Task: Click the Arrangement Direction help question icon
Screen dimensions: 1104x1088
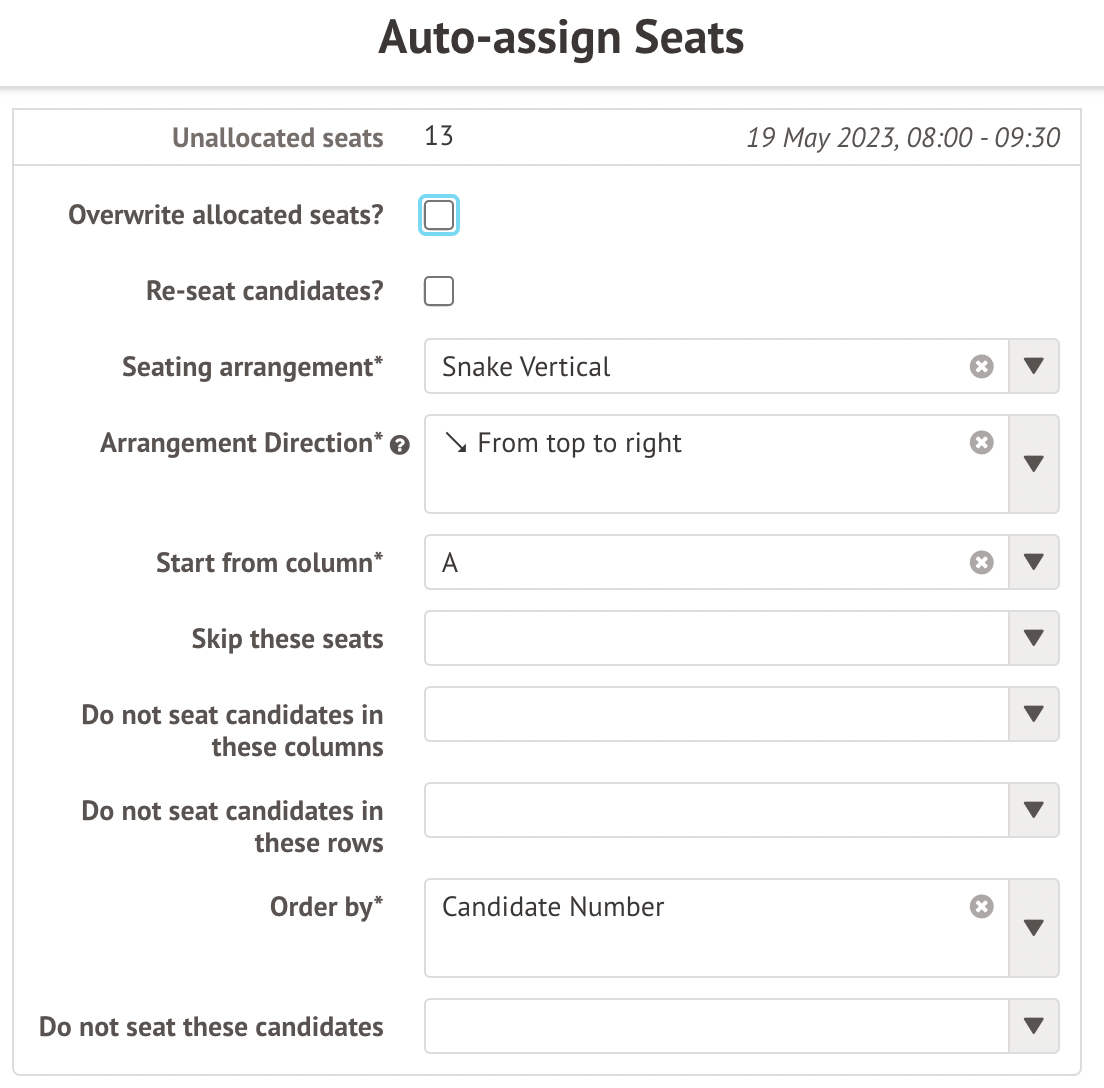Action: (400, 446)
